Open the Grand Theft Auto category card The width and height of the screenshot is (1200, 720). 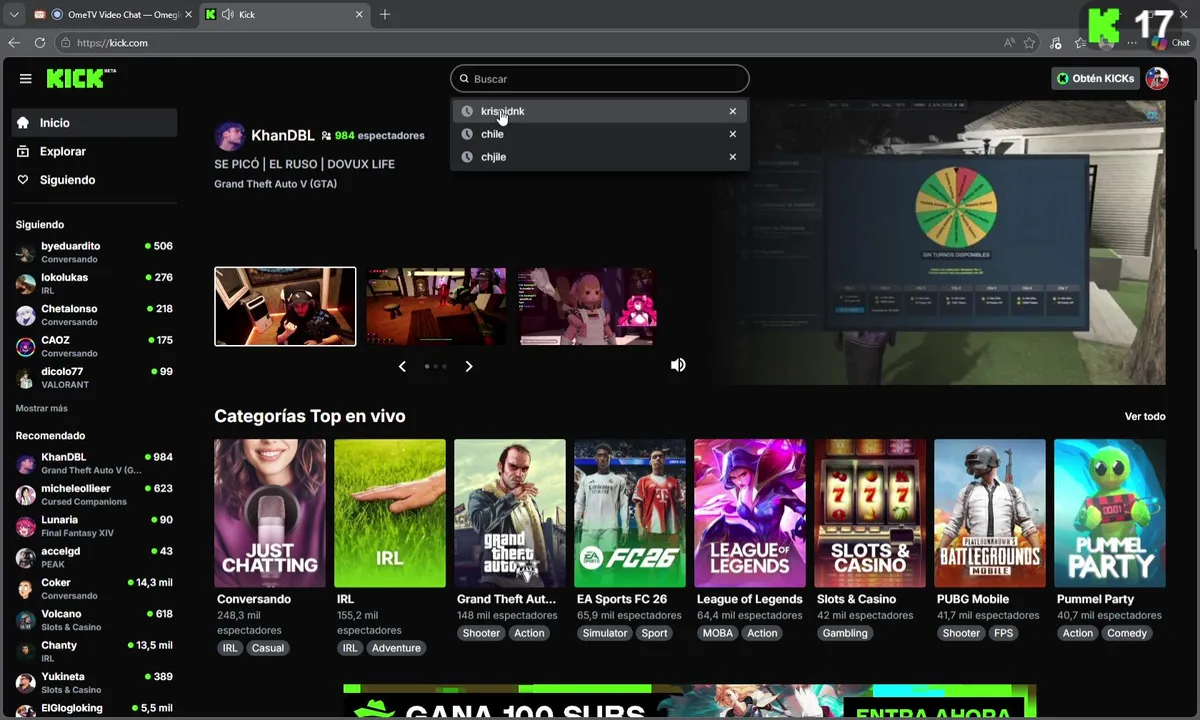pyautogui.click(x=510, y=513)
